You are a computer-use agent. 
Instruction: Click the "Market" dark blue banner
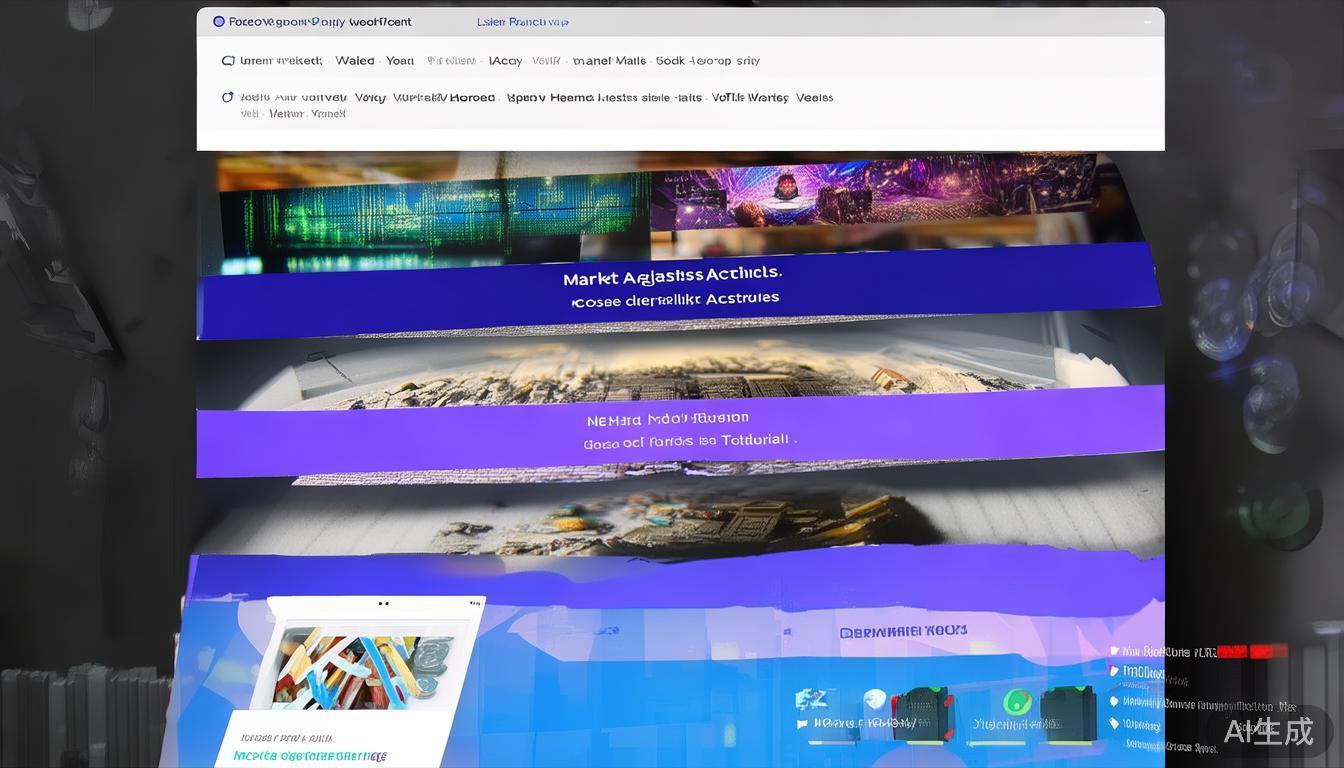672,287
